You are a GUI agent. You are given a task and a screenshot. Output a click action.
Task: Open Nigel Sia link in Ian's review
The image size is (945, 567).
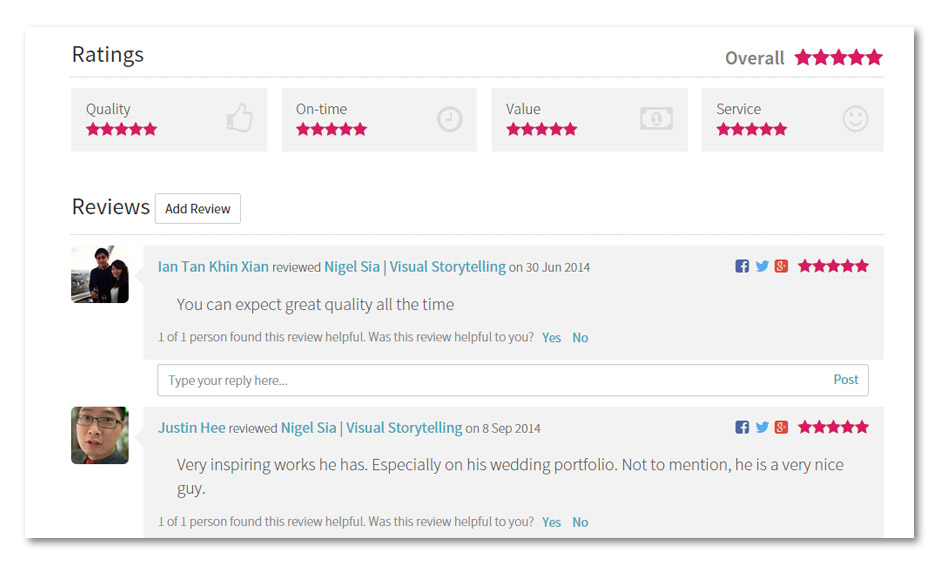point(415,266)
